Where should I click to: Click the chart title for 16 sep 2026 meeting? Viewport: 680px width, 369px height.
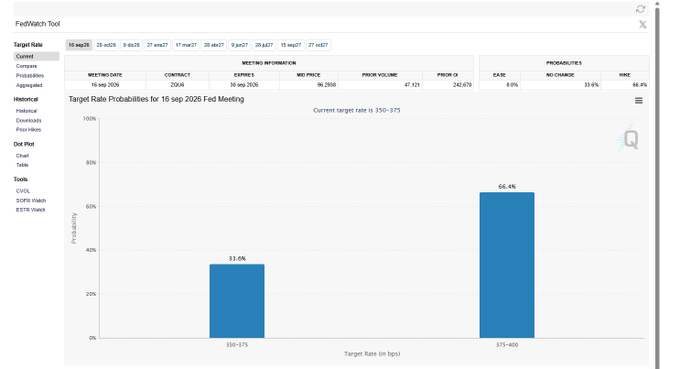coord(156,99)
